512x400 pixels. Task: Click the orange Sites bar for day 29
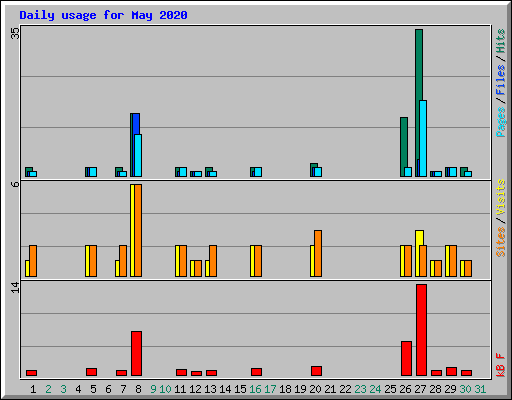(453, 261)
